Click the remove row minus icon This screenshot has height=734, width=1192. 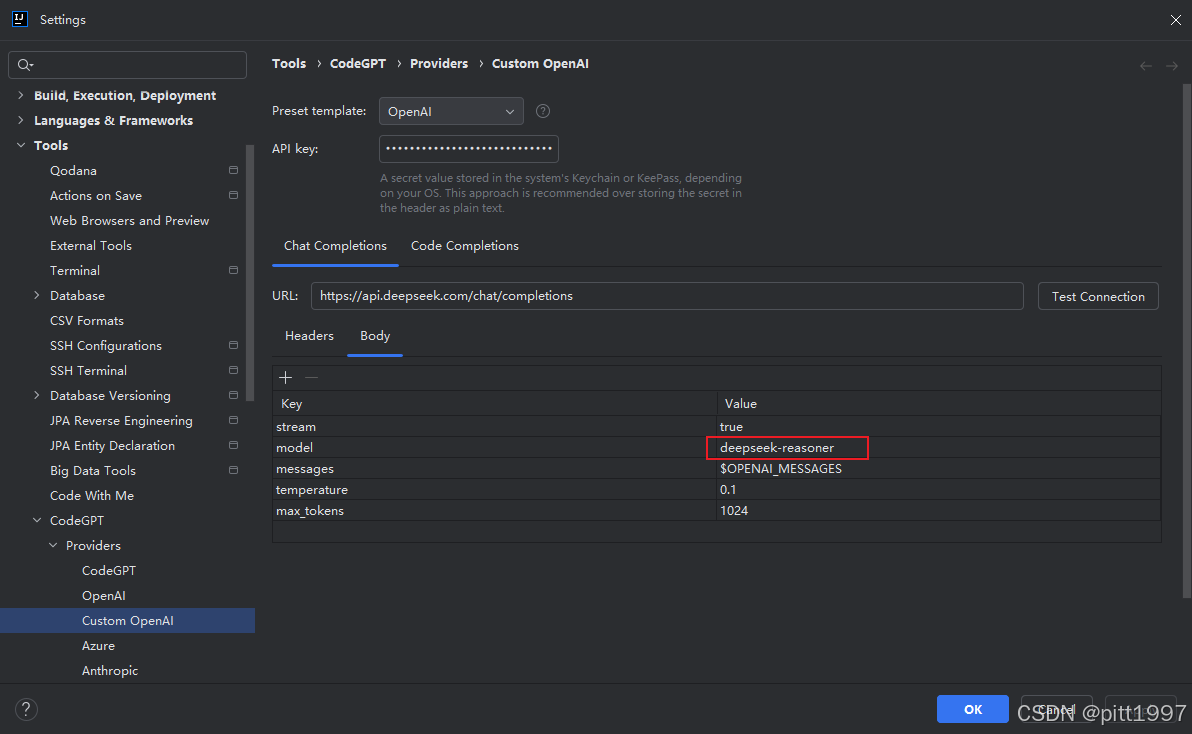[312, 378]
